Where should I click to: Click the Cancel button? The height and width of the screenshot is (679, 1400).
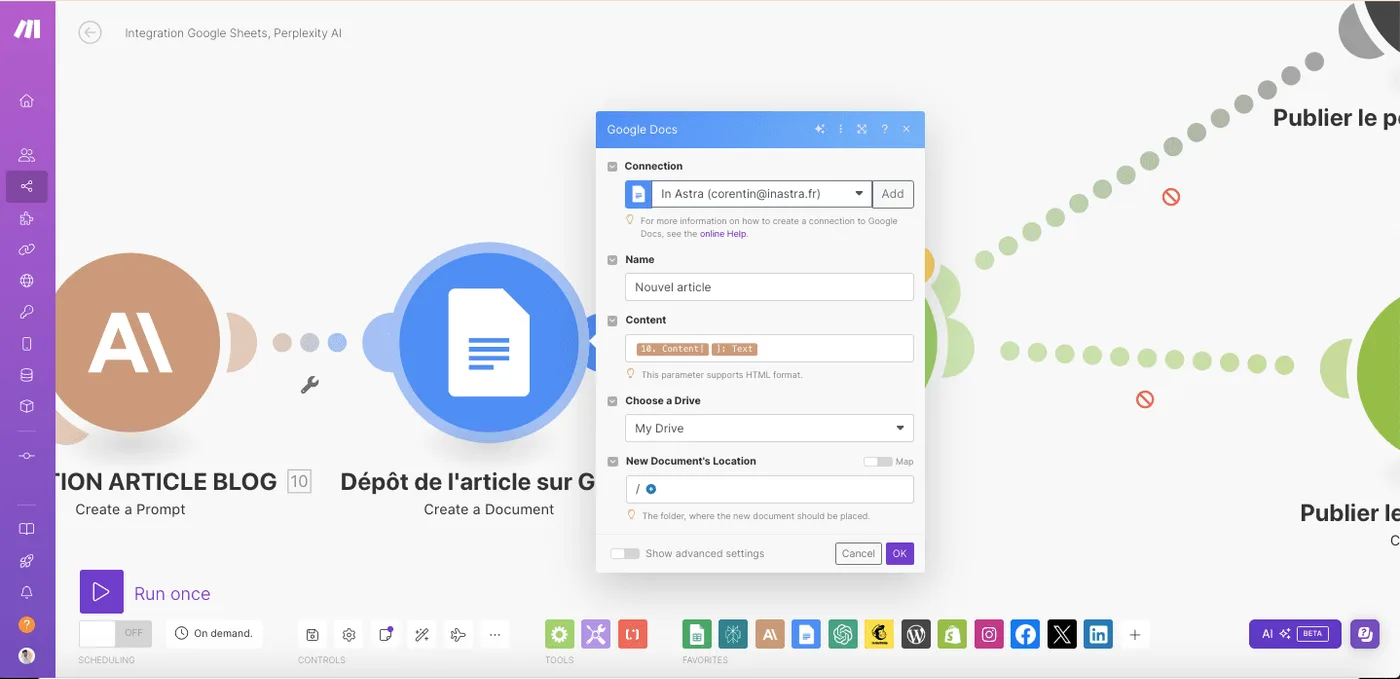point(858,553)
